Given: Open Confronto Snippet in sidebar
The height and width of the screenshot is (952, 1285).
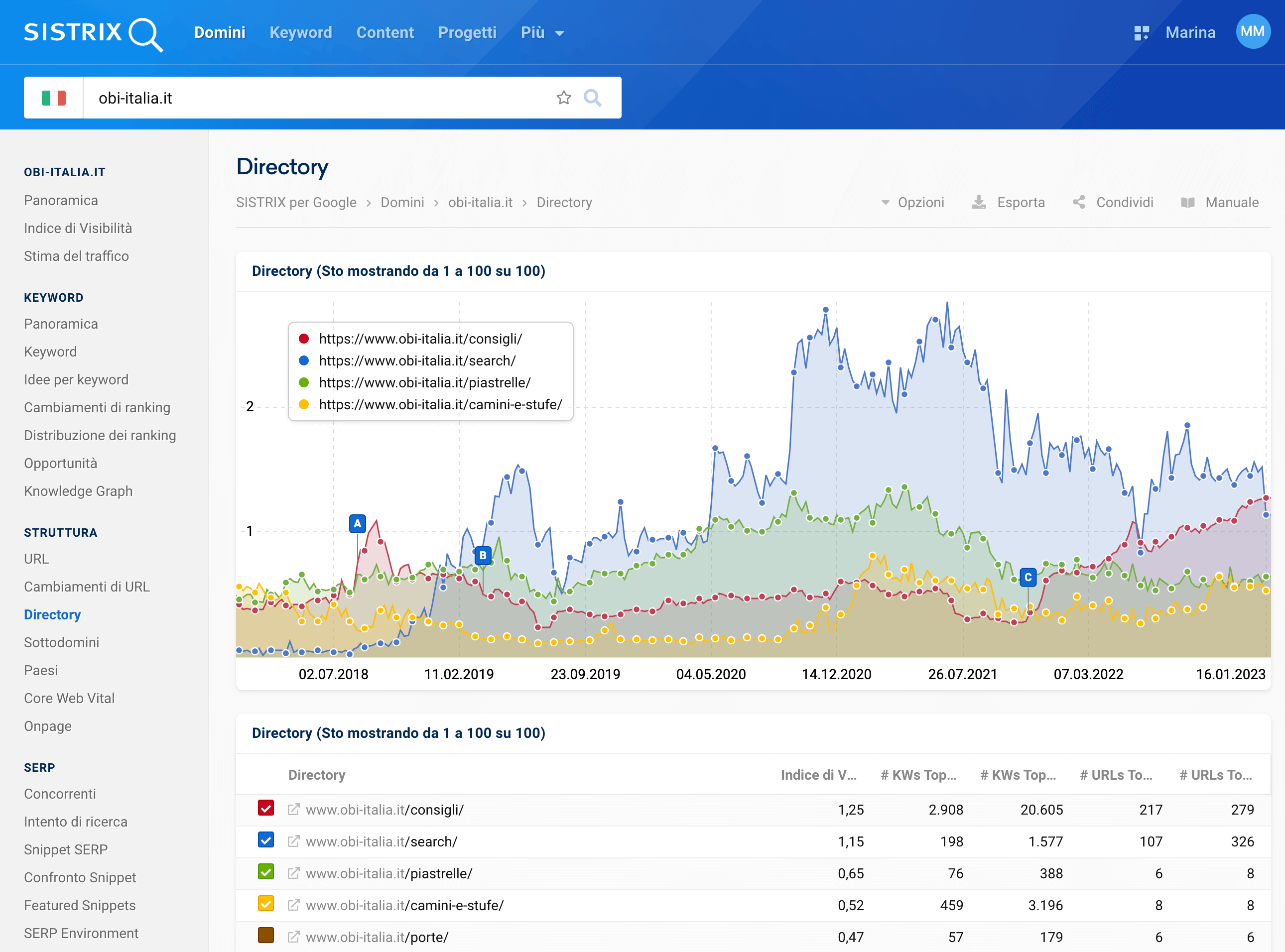Looking at the screenshot, I should coord(80,878).
